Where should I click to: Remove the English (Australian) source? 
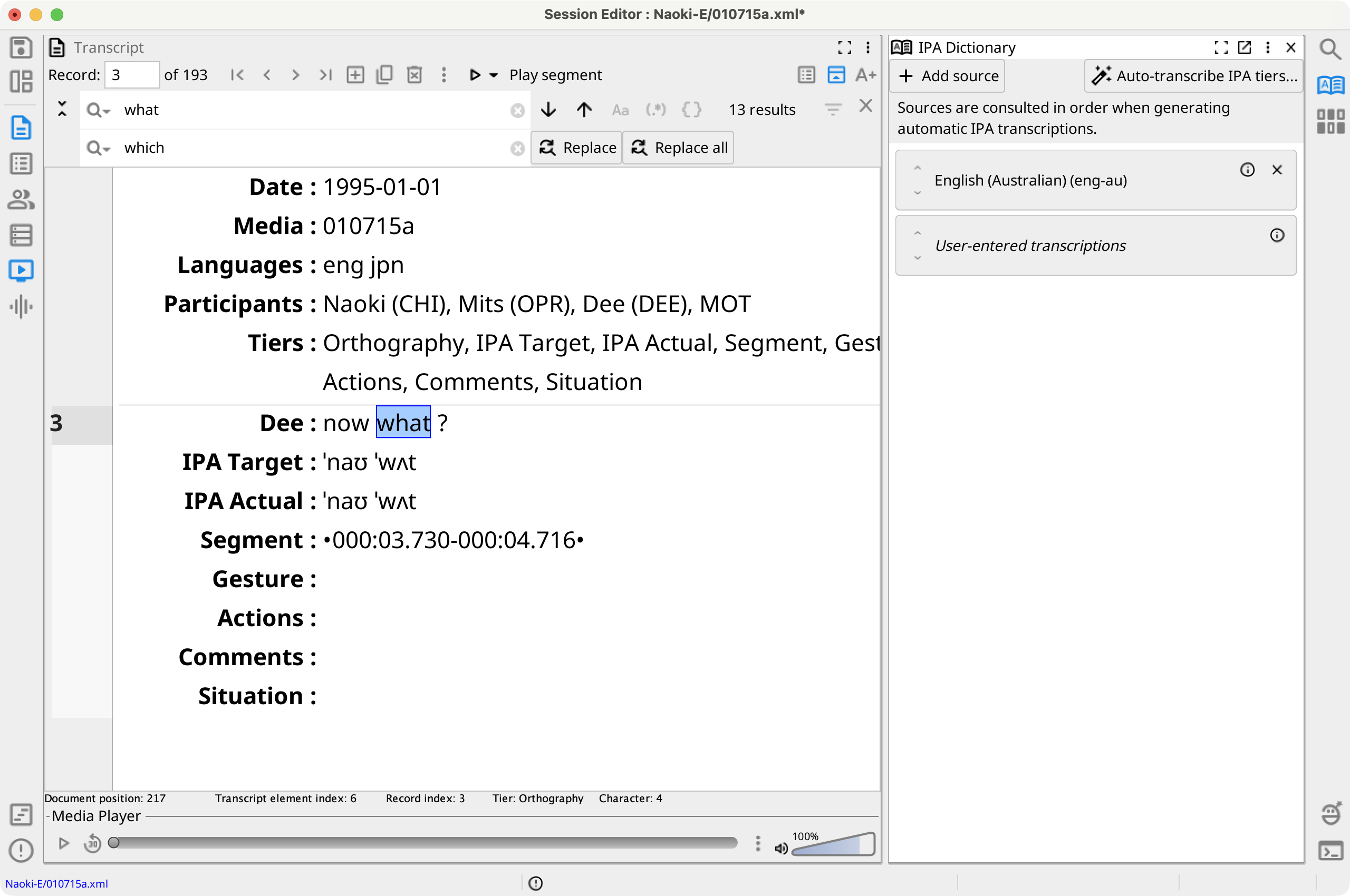click(x=1277, y=170)
